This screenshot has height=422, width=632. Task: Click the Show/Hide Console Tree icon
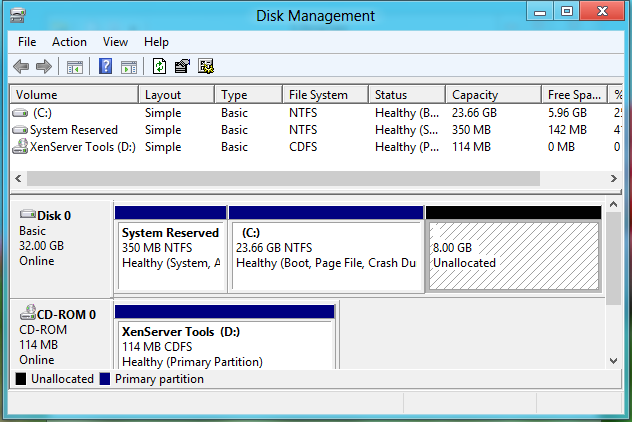coord(74,67)
